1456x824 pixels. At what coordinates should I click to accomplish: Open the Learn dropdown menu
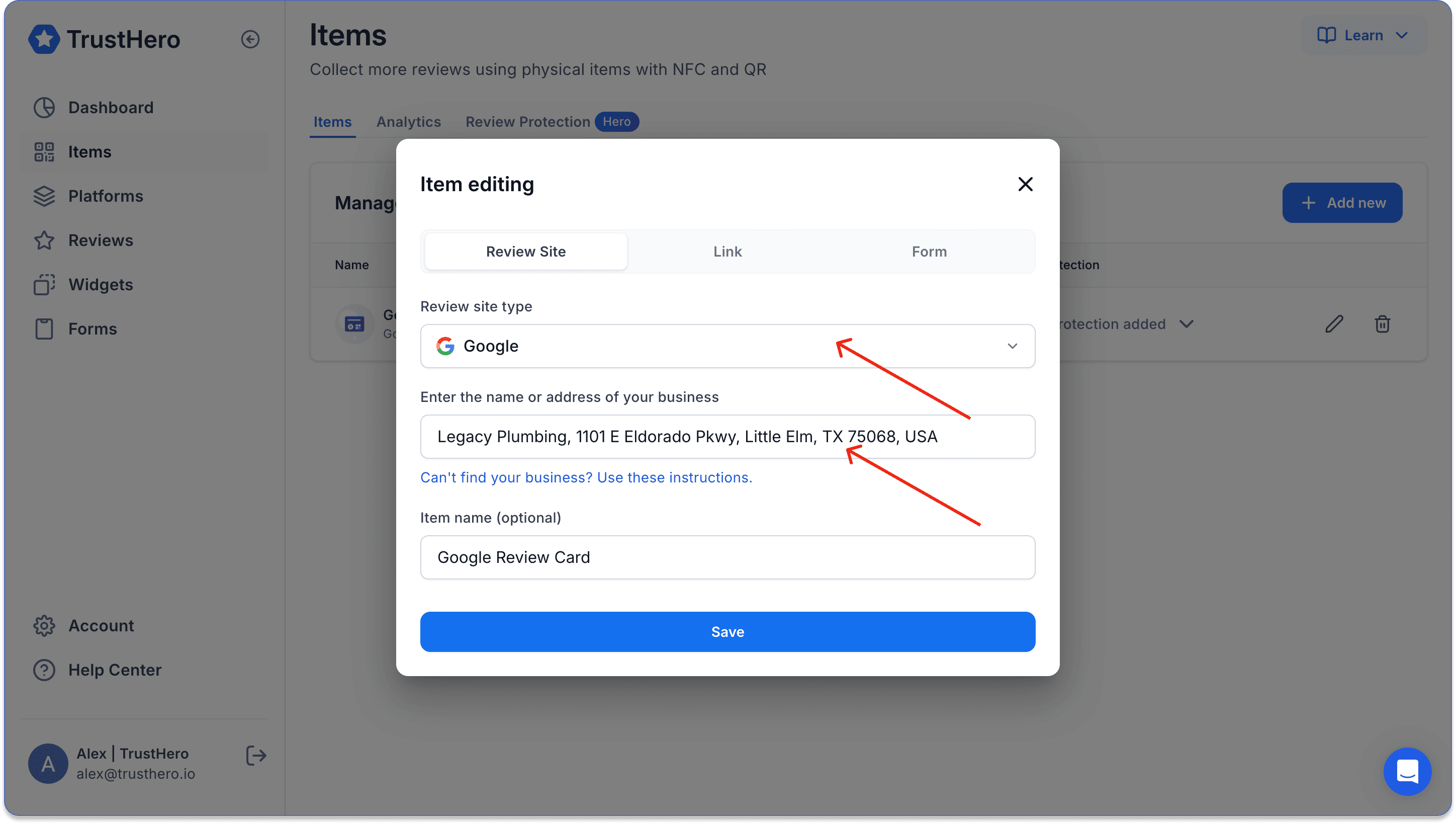point(1362,35)
